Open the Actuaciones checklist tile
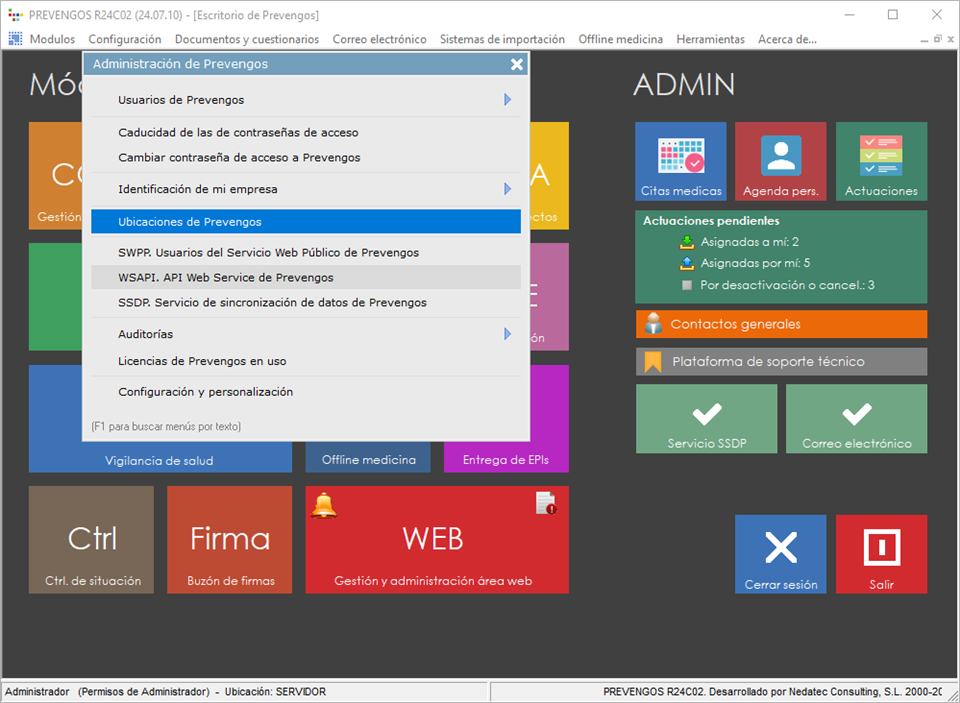Viewport: 960px width, 703px height. coord(880,161)
